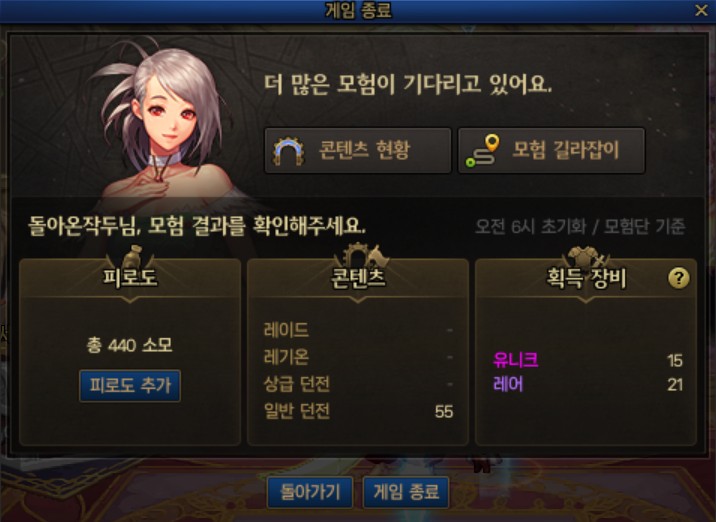Select the 일반 던전 row showing 55
The image size is (716, 522).
(x=358, y=411)
